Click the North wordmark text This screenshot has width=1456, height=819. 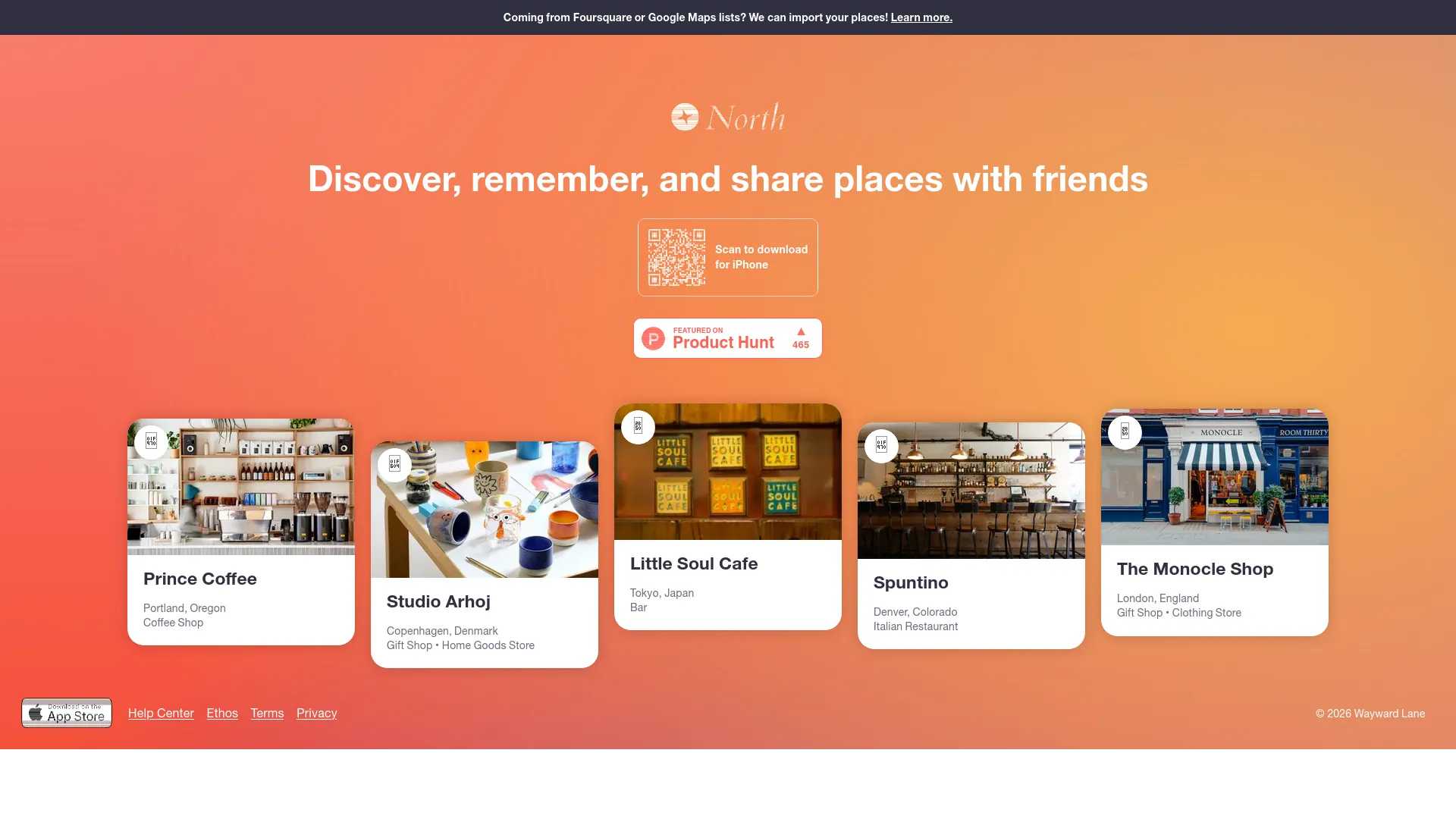coord(745,118)
